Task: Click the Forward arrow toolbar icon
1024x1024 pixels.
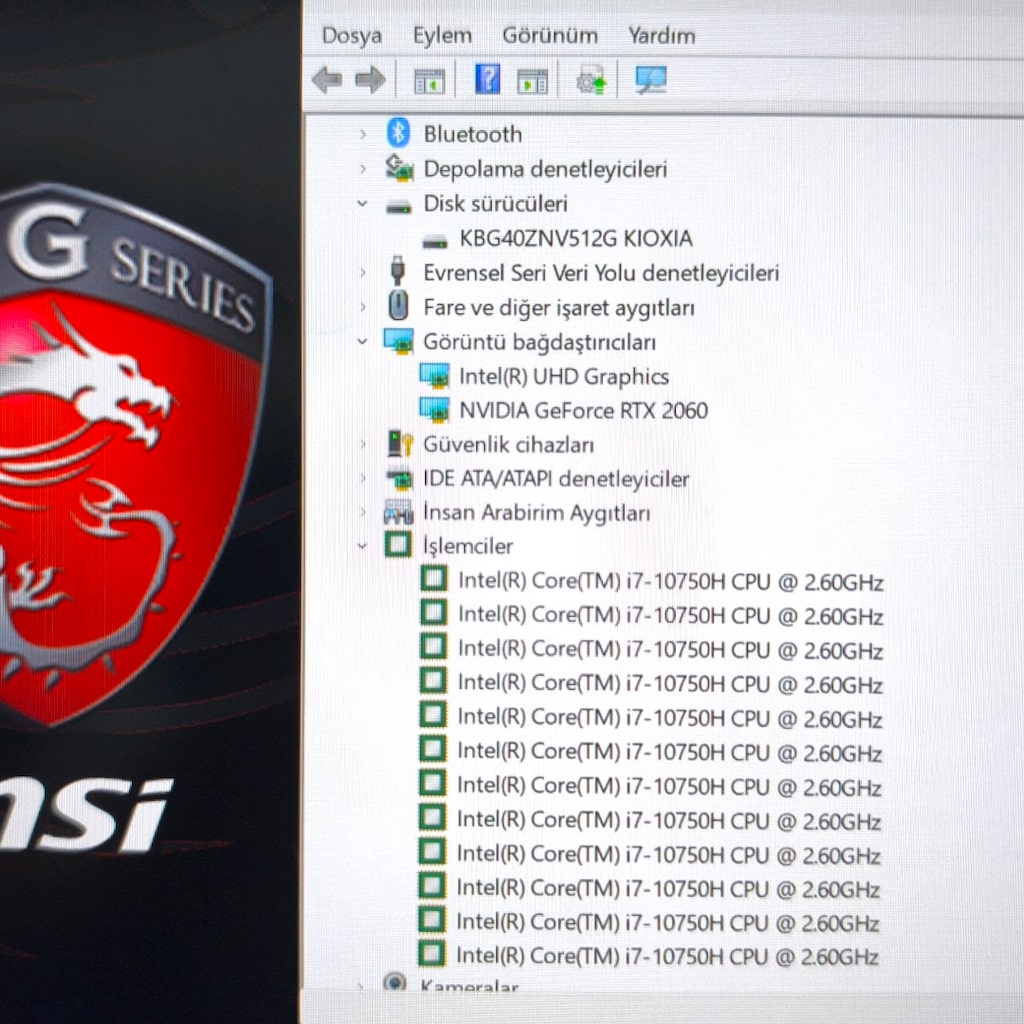Action: point(370,80)
